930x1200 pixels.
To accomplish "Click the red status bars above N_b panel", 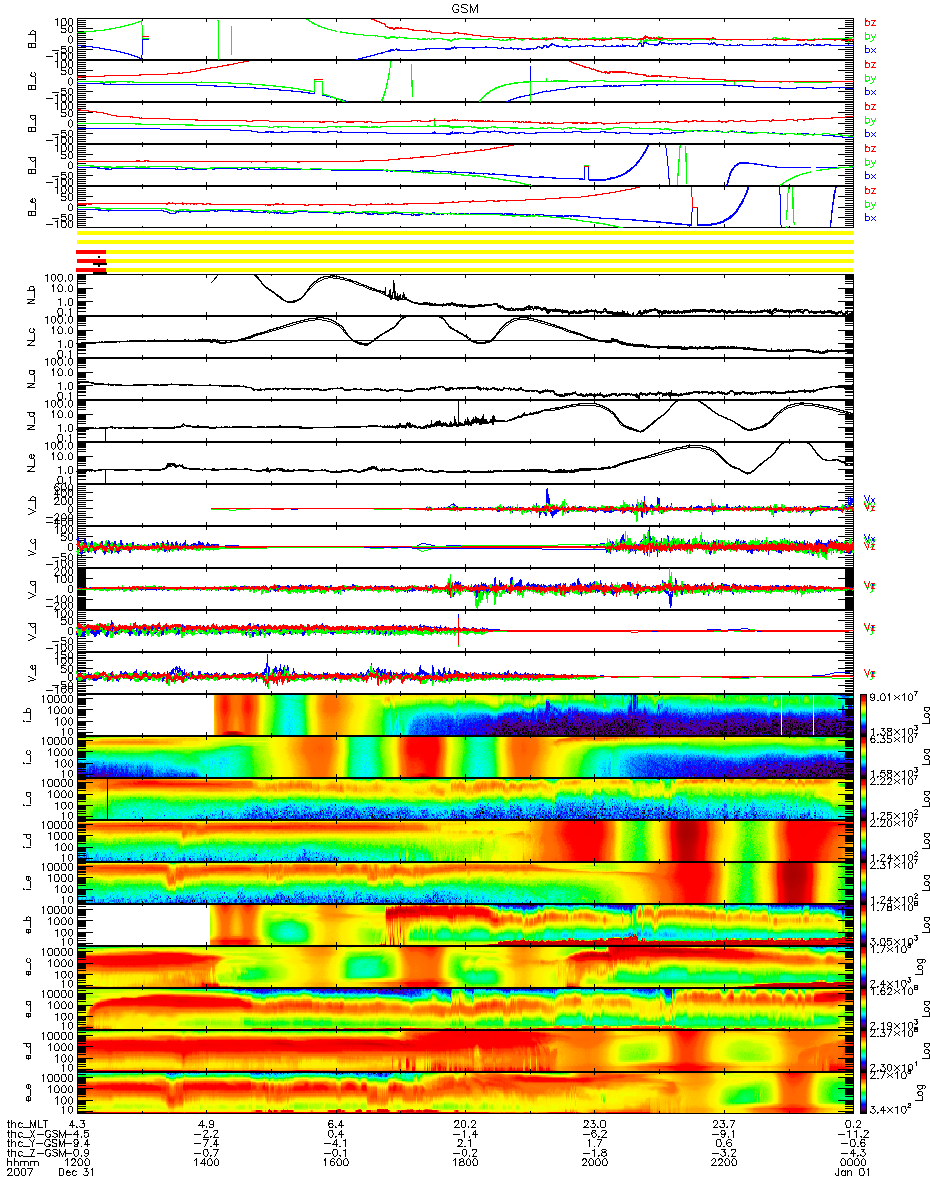I will coord(91,260).
